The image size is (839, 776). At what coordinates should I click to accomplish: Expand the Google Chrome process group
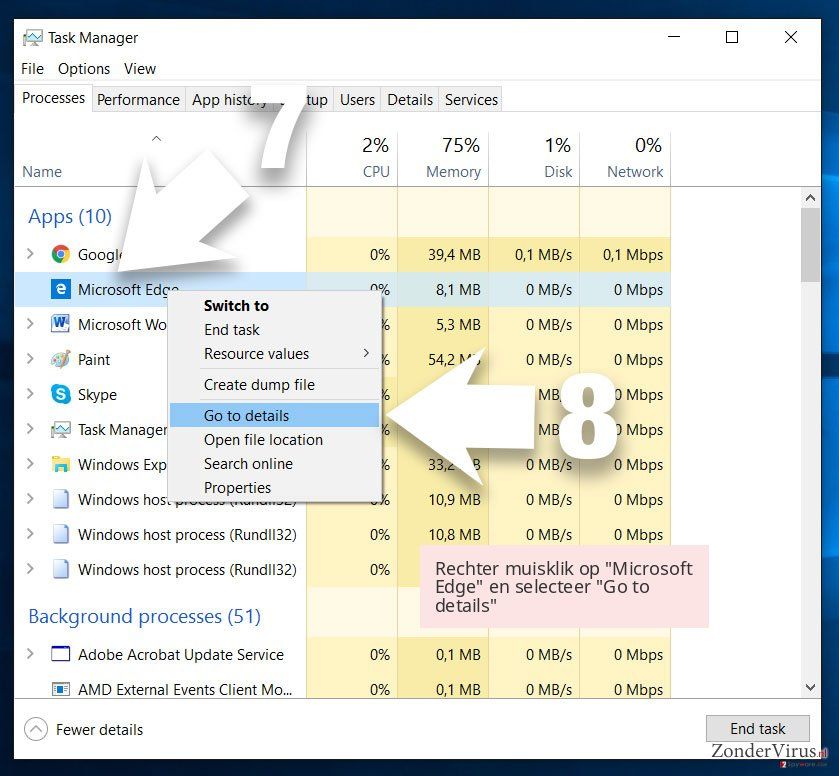[30, 254]
